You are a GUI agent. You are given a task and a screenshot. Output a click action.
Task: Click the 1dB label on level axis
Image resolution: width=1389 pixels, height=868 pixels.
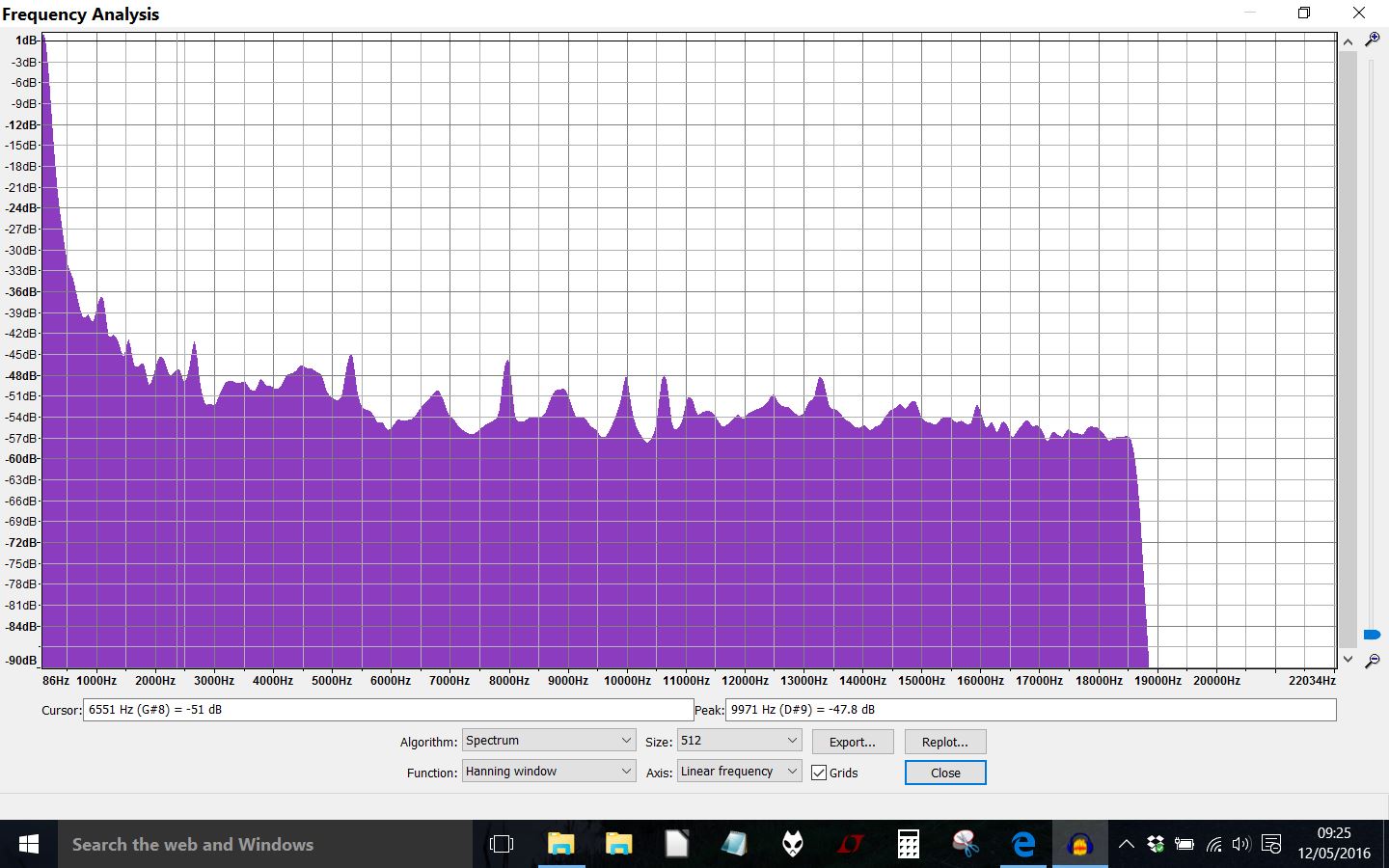[27, 41]
